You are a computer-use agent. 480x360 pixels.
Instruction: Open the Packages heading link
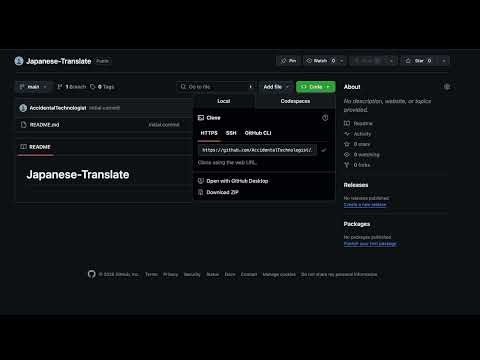357,224
